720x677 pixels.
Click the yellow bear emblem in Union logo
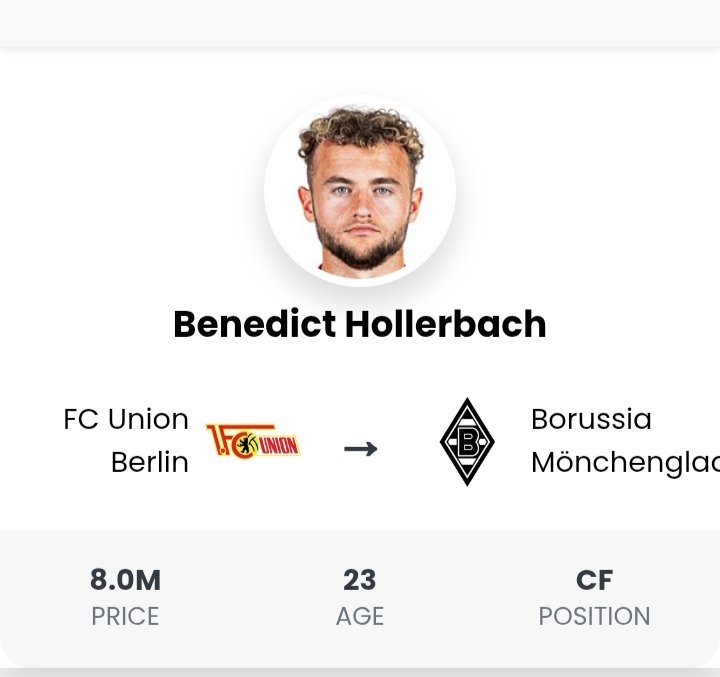coord(247,444)
